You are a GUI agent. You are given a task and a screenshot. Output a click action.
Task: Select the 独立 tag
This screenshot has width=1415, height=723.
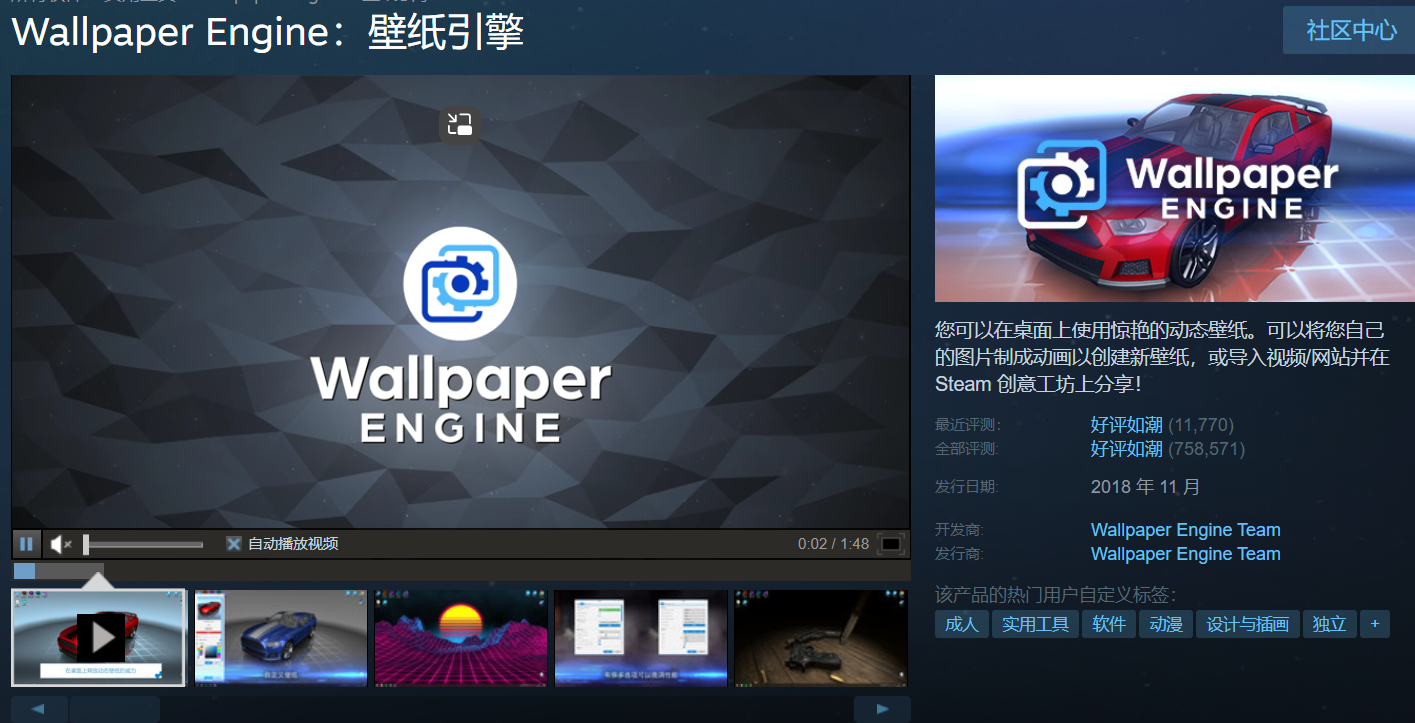tap(1330, 624)
